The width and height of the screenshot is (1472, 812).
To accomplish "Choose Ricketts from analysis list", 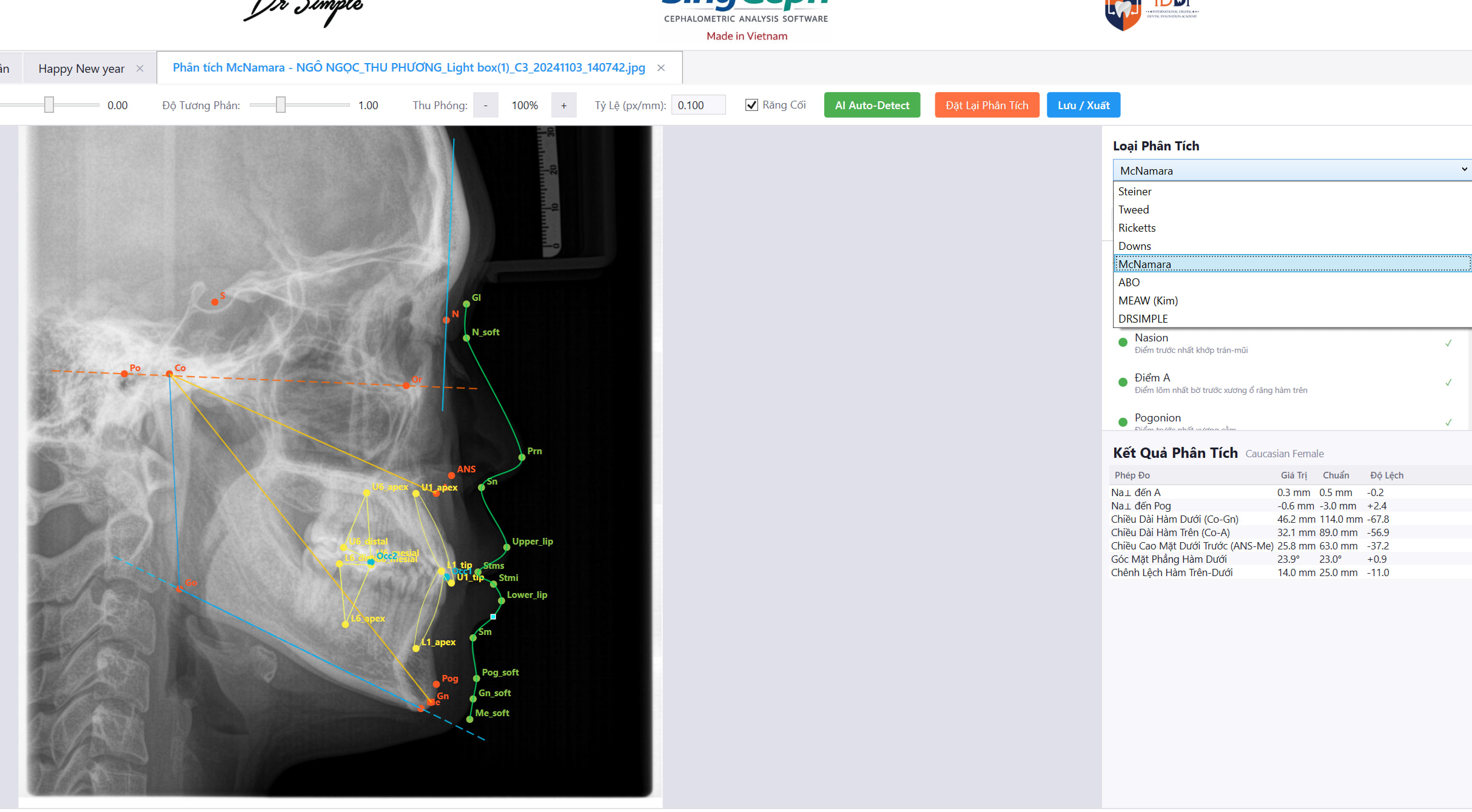I will point(1137,228).
